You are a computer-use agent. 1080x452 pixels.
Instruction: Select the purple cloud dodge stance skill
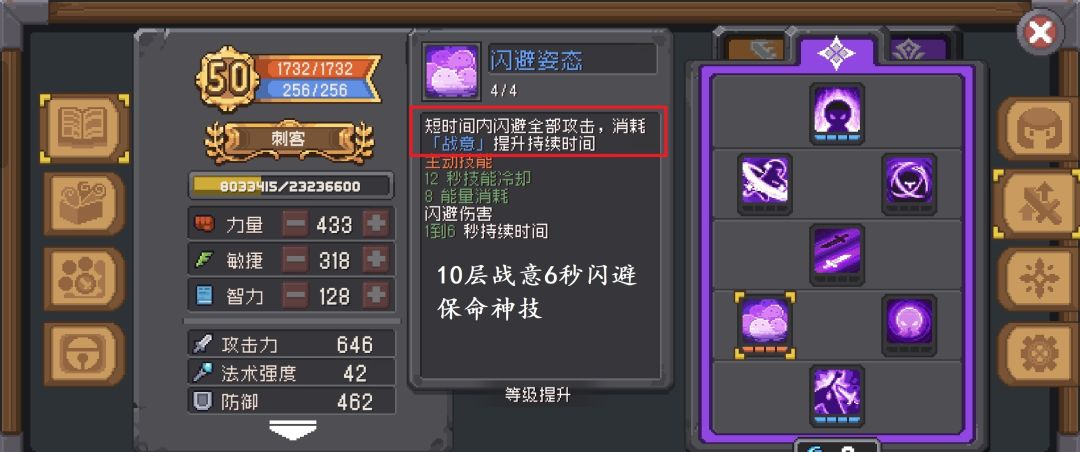(x=765, y=325)
